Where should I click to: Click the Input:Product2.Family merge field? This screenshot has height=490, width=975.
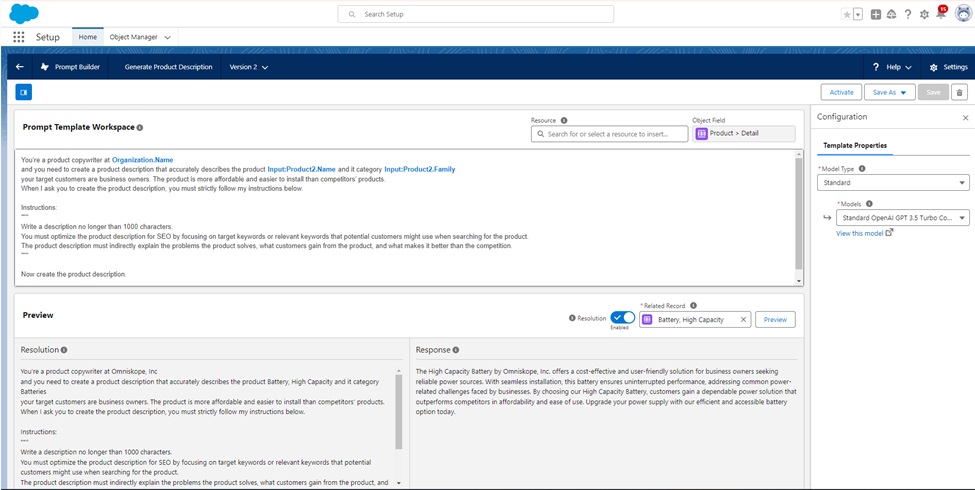[420, 169]
